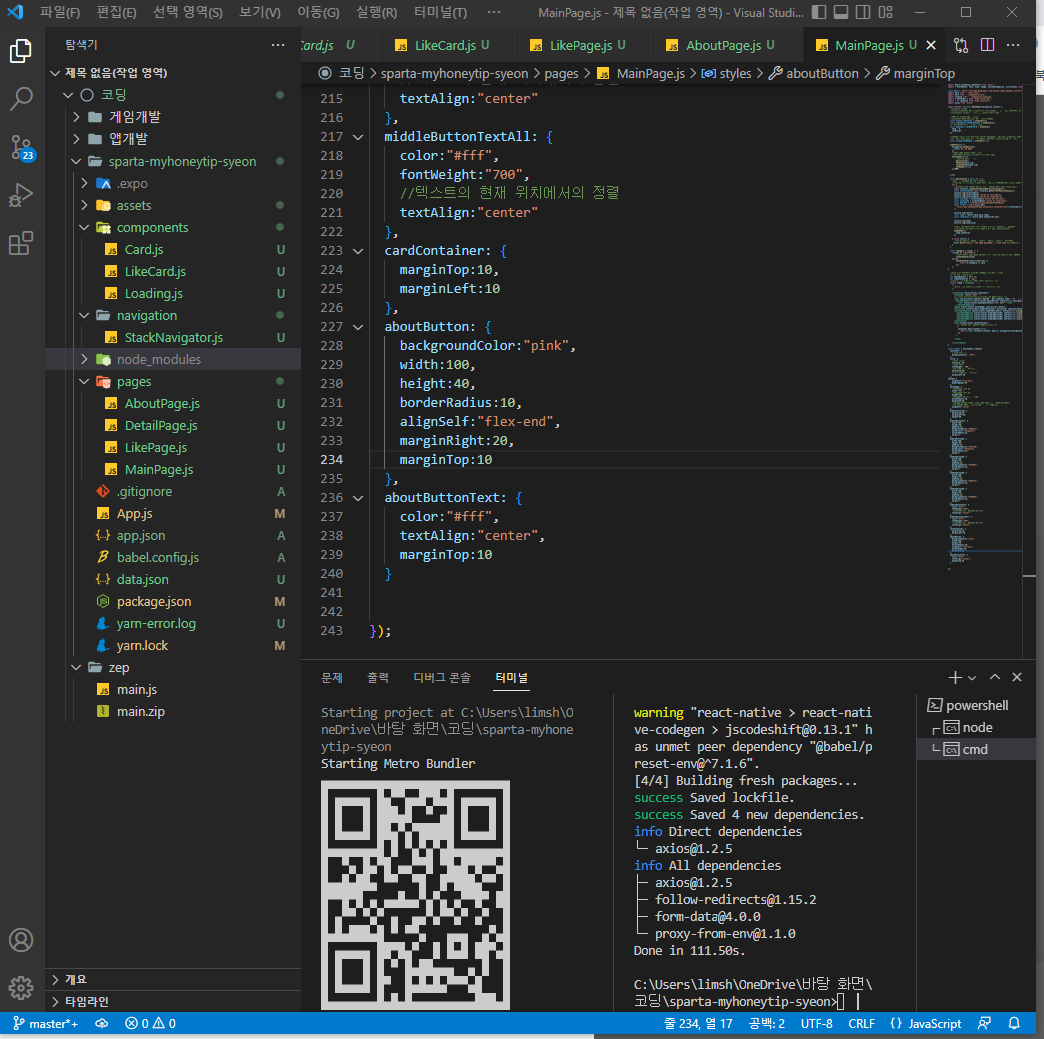Maximize the panel size with caret icon

coord(995,677)
